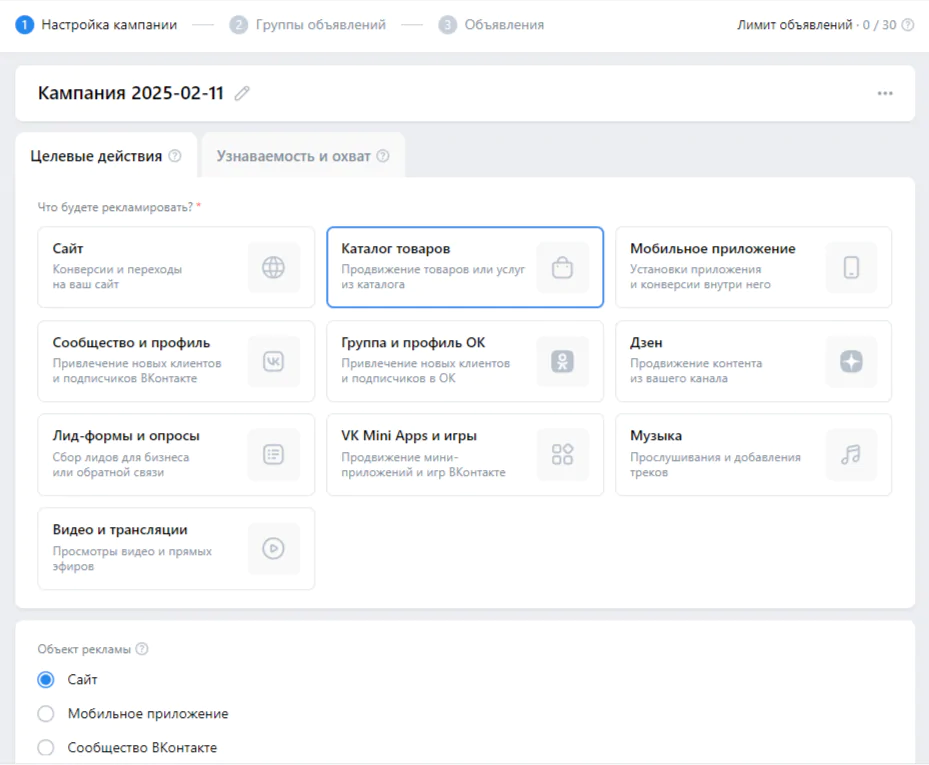929x765 pixels.
Task: Click play icon in Видео и трансляции
Action: pyautogui.click(x=273, y=549)
